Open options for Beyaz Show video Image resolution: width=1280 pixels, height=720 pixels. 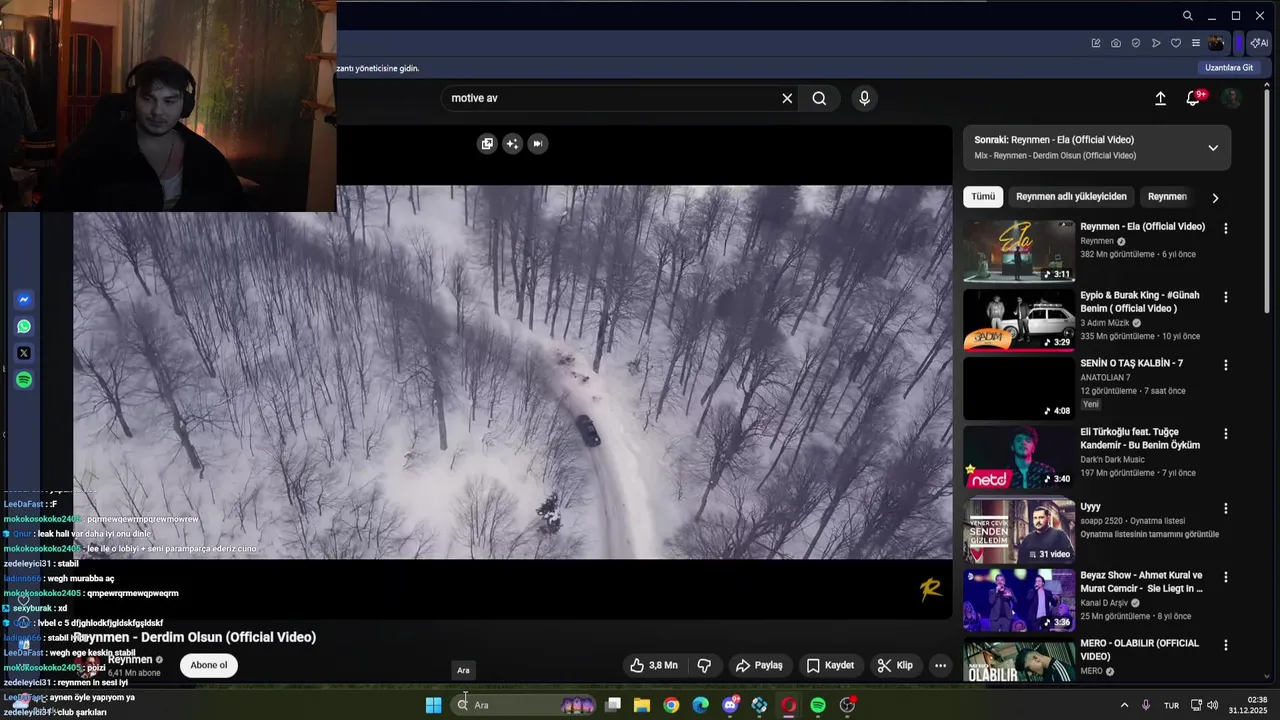[x=1225, y=577]
